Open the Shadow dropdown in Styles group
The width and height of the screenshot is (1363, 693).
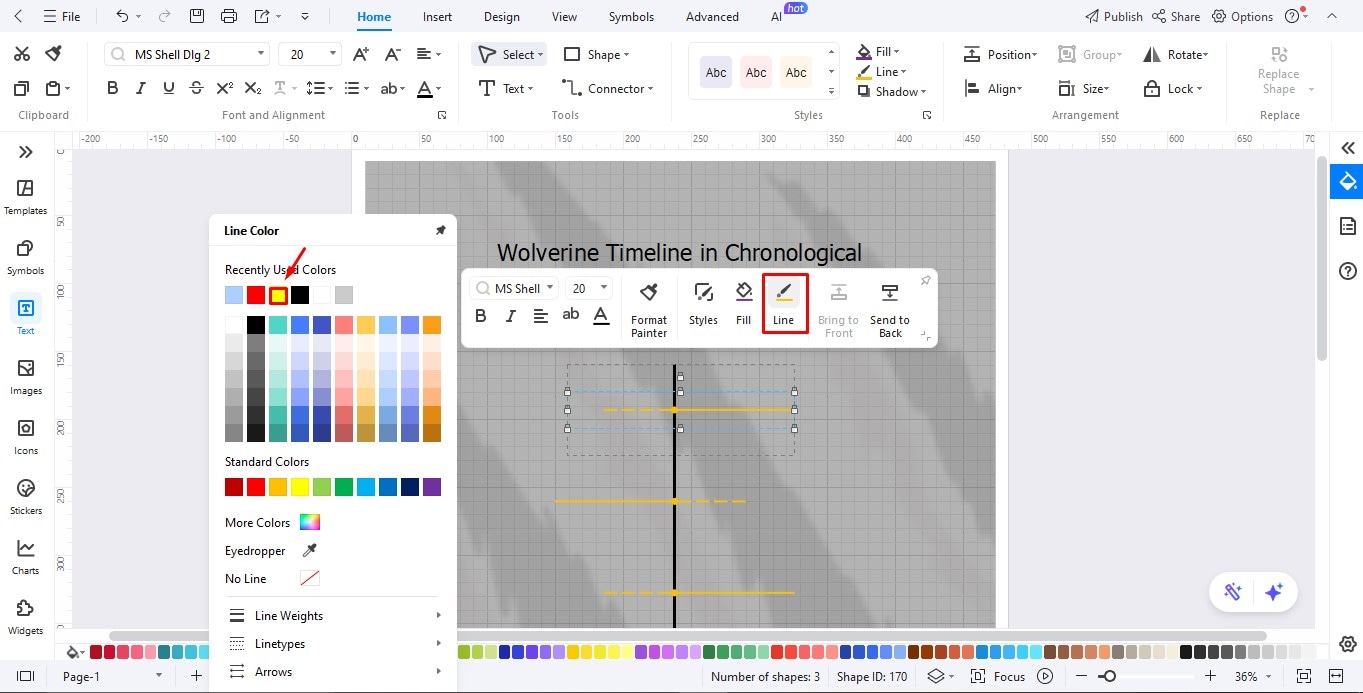coord(893,91)
